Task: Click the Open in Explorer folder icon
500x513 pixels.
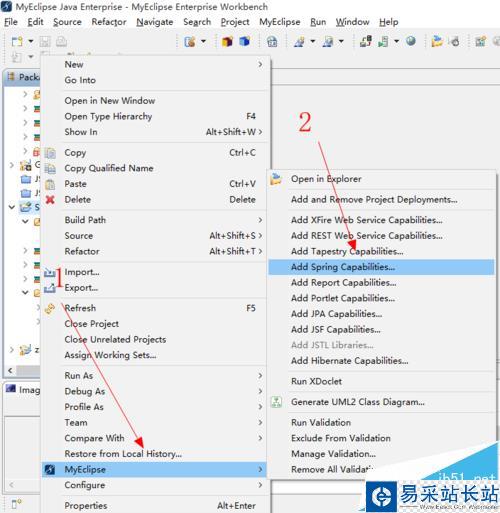Action: point(276,179)
